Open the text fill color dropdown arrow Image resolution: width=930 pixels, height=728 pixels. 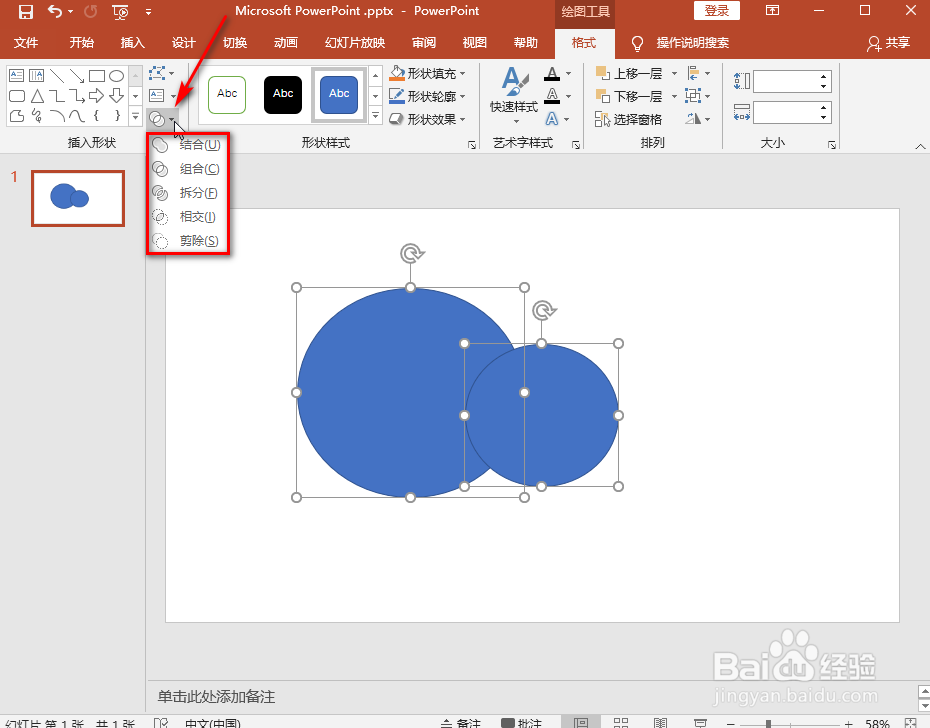(x=568, y=74)
